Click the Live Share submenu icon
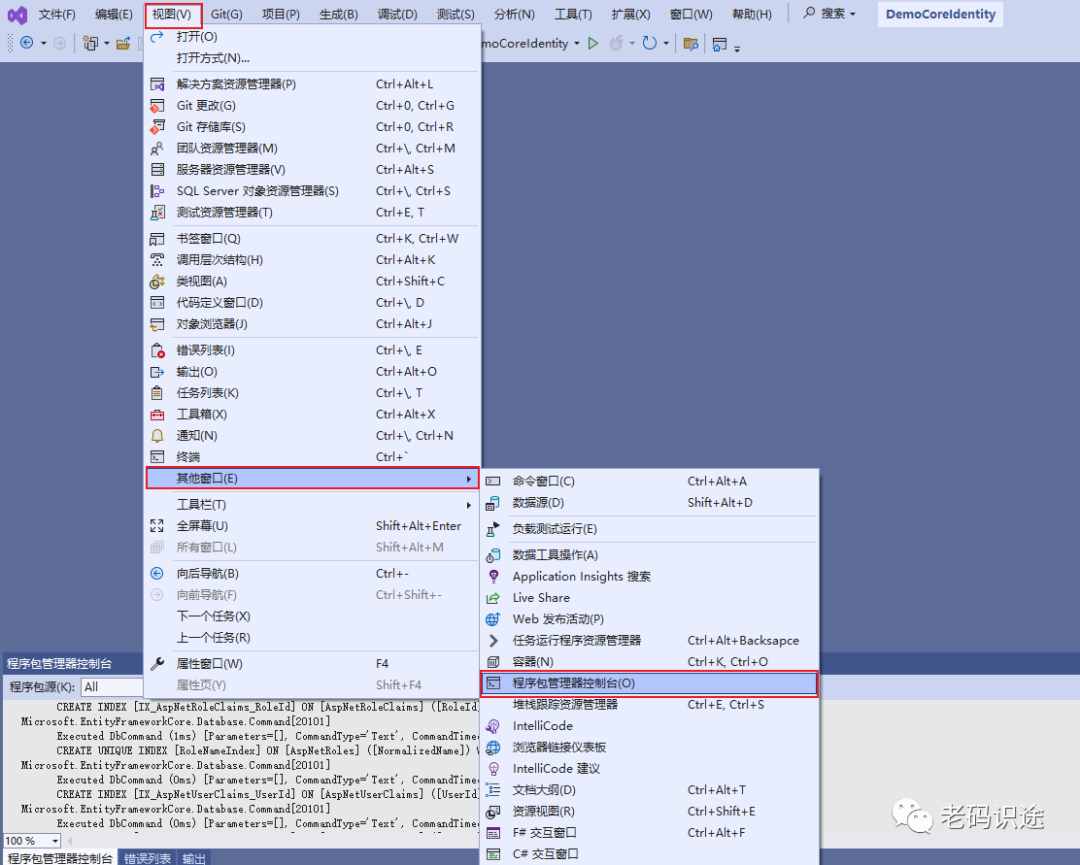 click(x=493, y=598)
